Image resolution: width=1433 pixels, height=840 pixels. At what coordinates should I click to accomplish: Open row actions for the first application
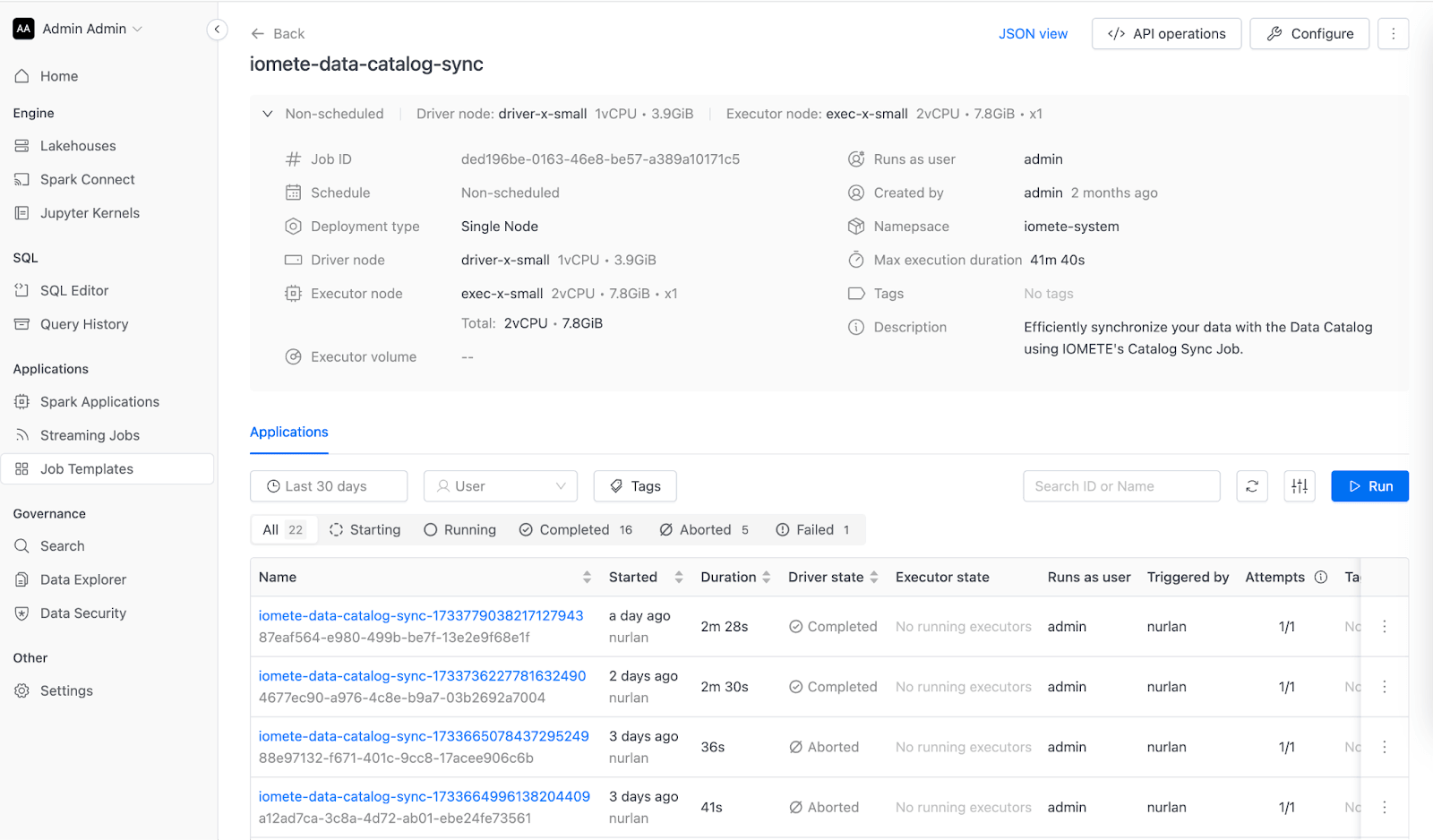click(1385, 627)
